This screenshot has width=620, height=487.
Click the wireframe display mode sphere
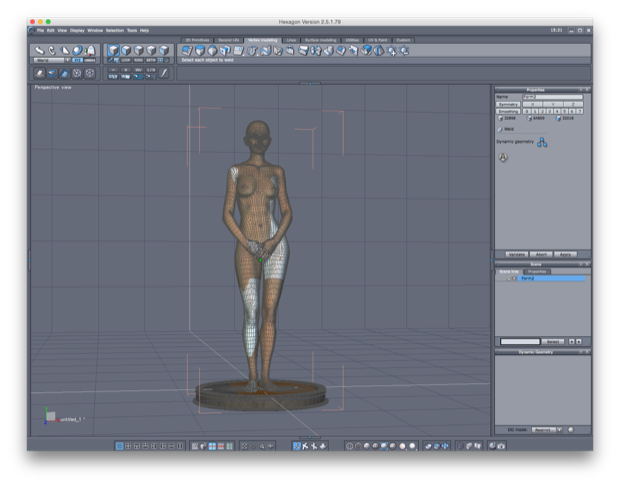click(349, 446)
